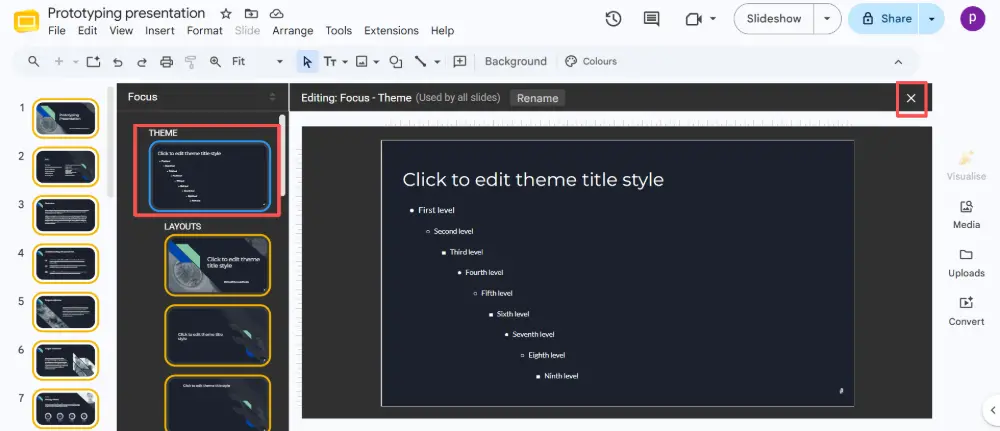
Task: Rename the Focus theme
Action: pos(537,98)
